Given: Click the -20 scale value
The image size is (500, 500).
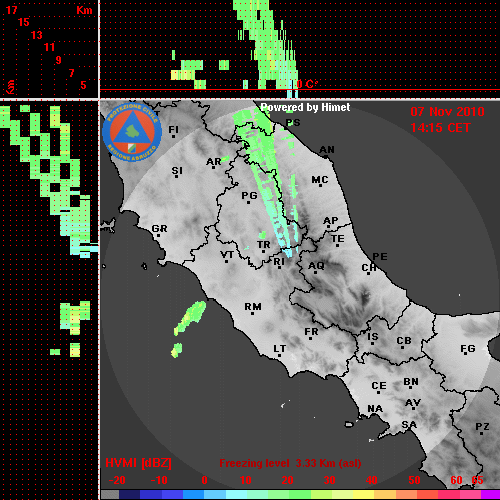Looking at the screenshot, I should click(x=117, y=480).
